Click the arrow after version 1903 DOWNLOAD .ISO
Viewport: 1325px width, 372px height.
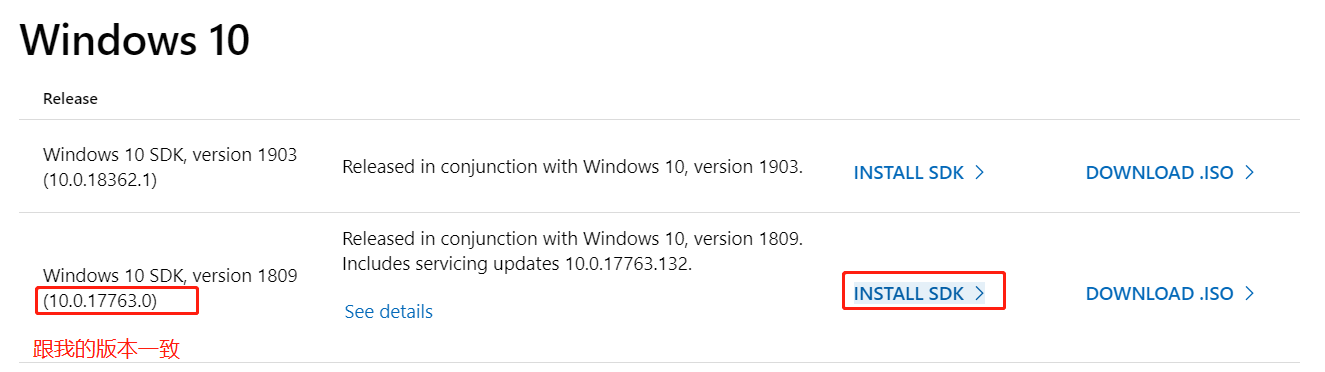[1249, 173]
